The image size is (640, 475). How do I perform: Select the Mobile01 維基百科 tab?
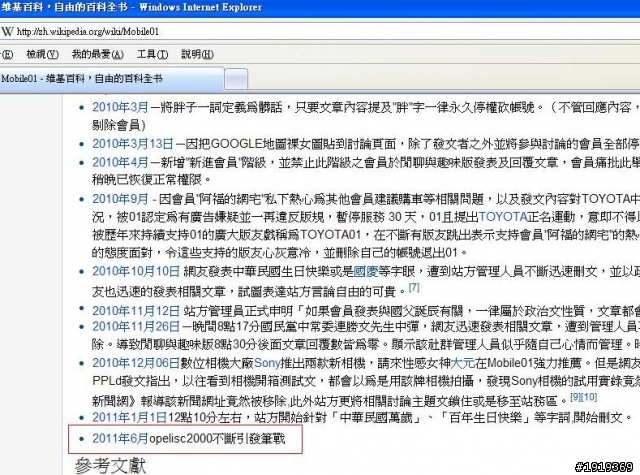(x=112, y=78)
